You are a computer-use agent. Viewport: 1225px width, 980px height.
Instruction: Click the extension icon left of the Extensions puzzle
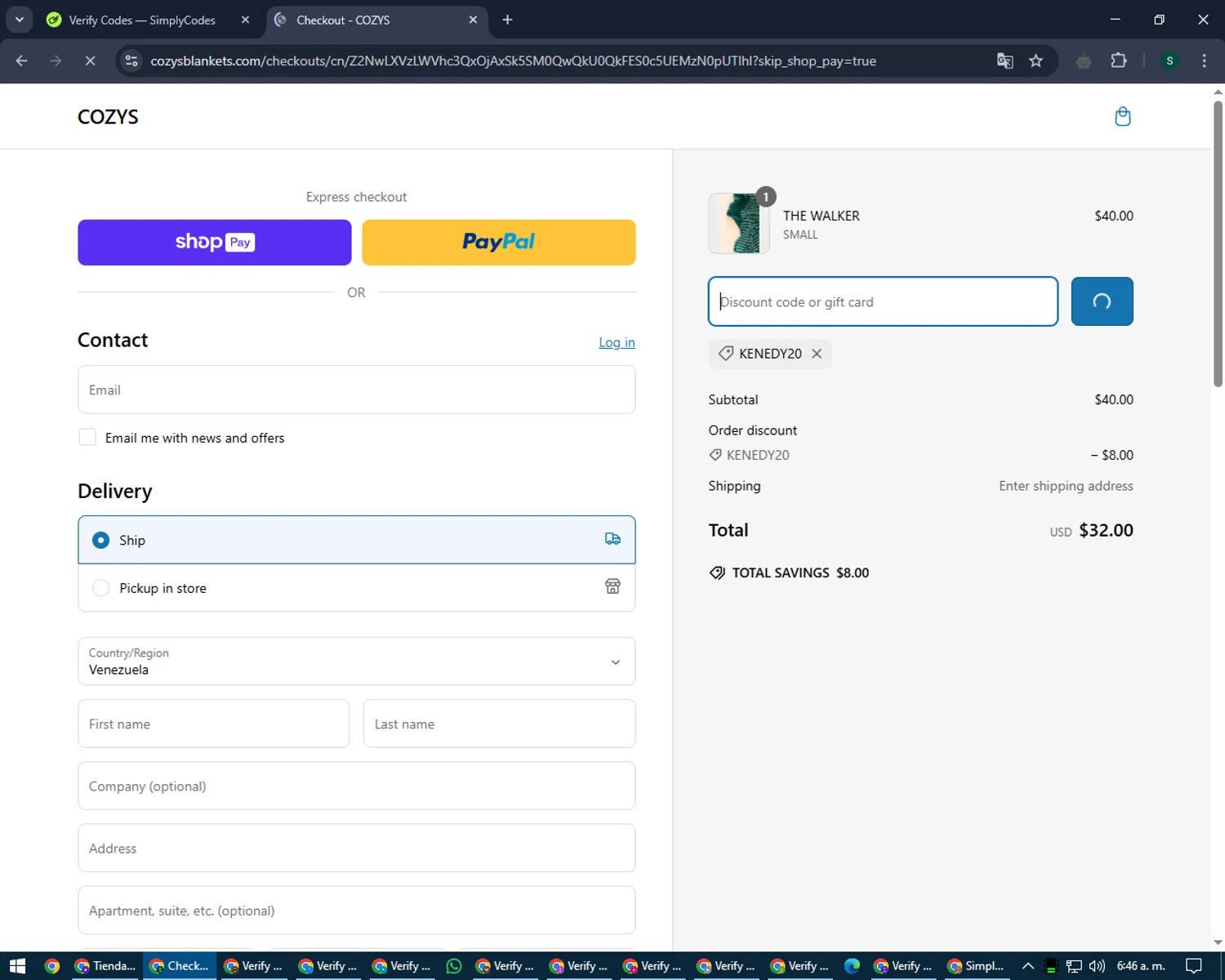1084,61
